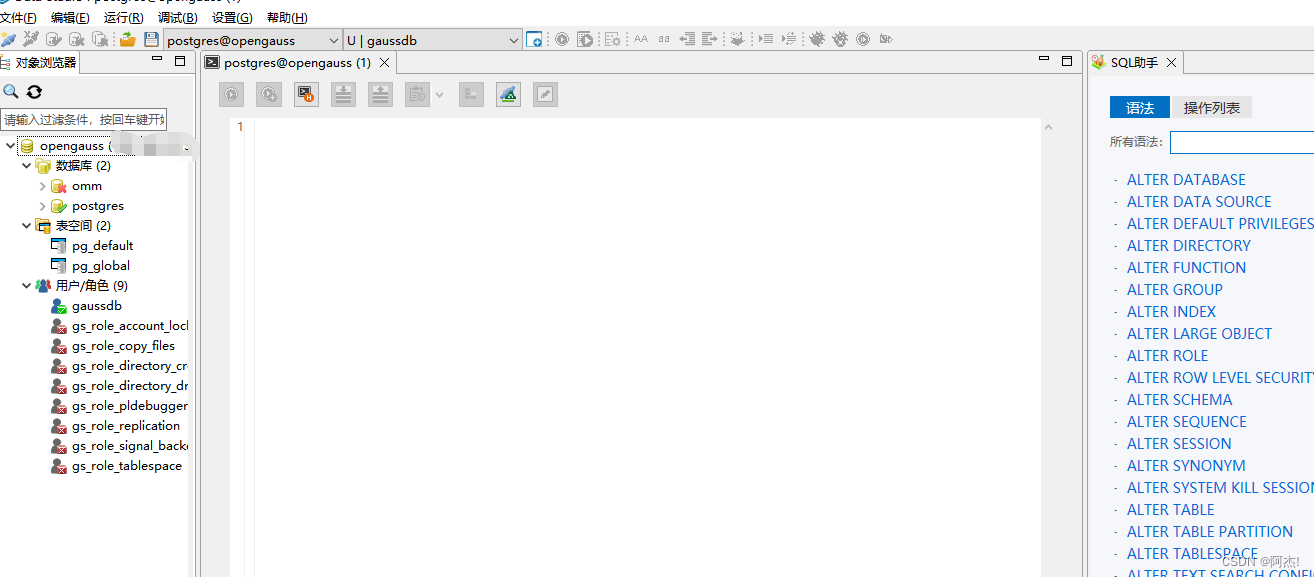Switch to the 语法 tab

[x=1140, y=108]
